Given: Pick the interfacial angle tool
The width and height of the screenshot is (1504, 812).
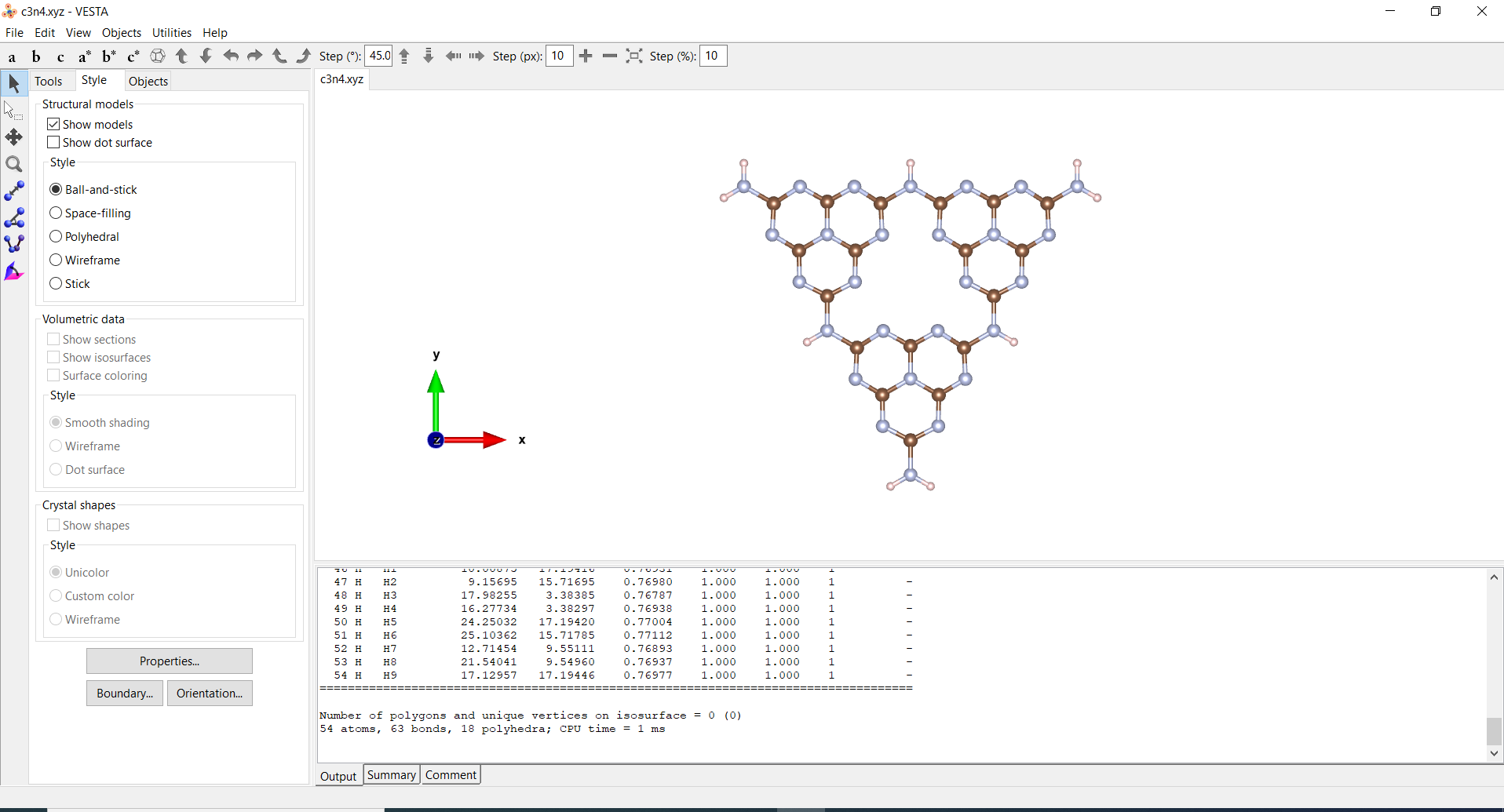Looking at the screenshot, I should coord(14,271).
